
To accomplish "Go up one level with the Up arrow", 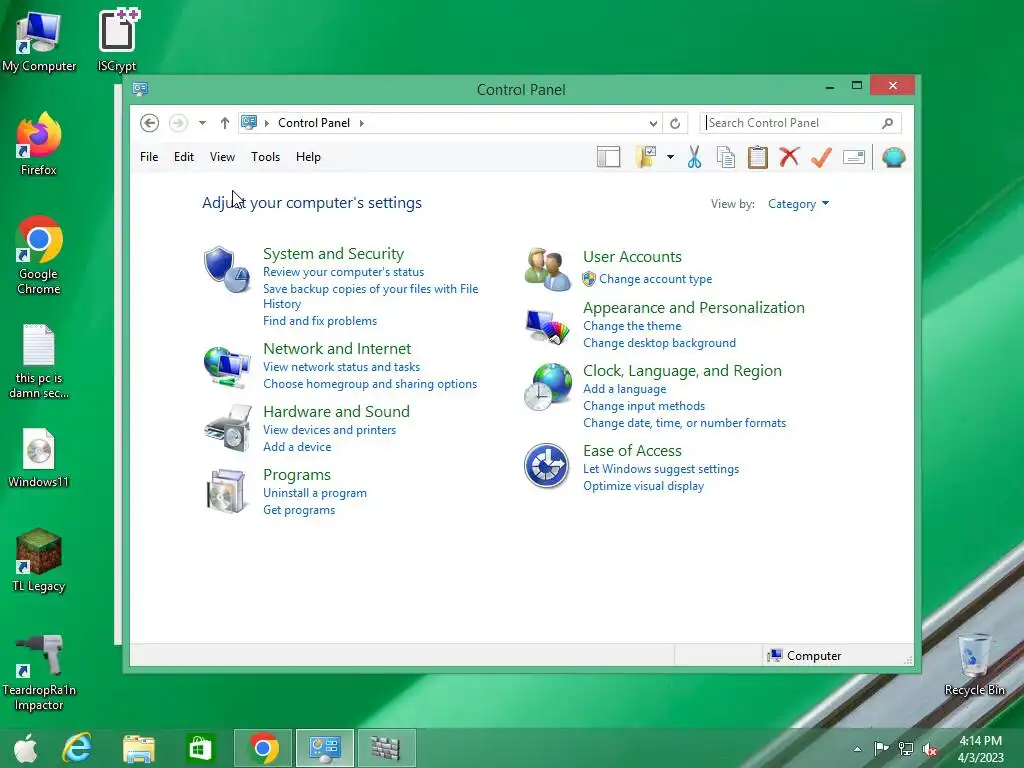I will [x=225, y=123].
